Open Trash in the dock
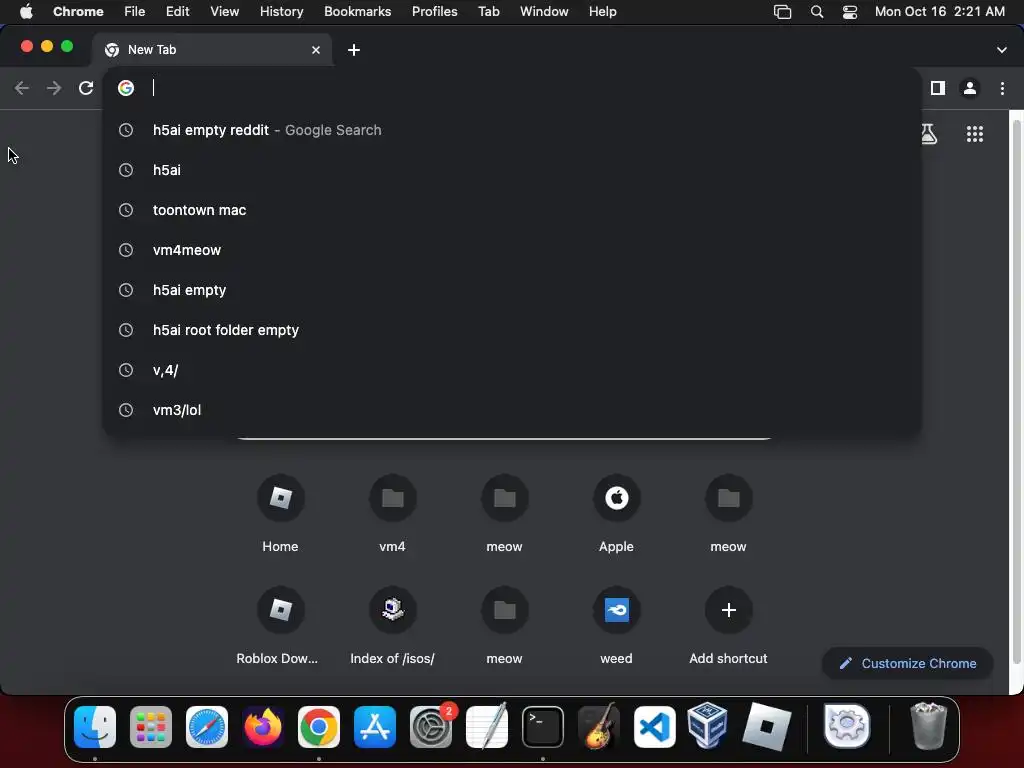Image resolution: width=1024 pixels, height=768 pixels. (x=928, y=726)
